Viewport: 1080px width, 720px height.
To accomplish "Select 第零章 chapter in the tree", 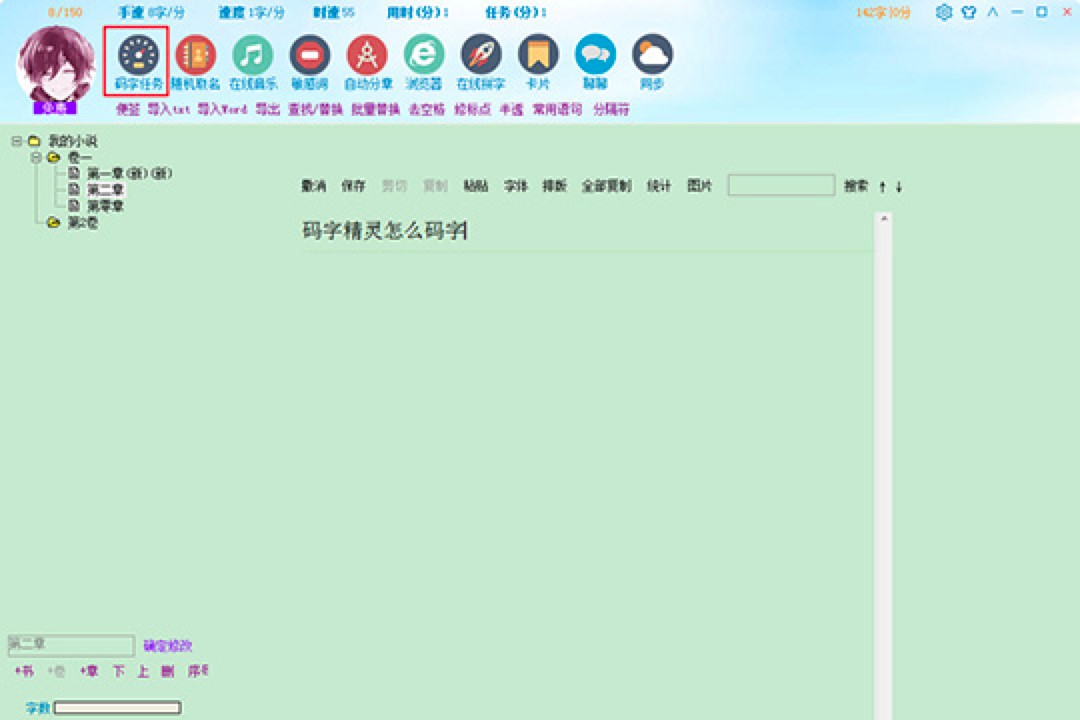I will click(x=105, y=205).
